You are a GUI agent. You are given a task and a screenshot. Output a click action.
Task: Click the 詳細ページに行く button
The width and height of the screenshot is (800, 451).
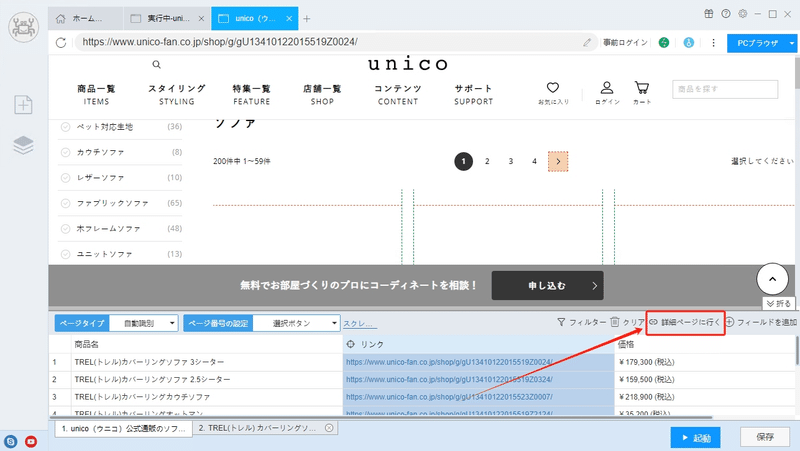[685, 322]
